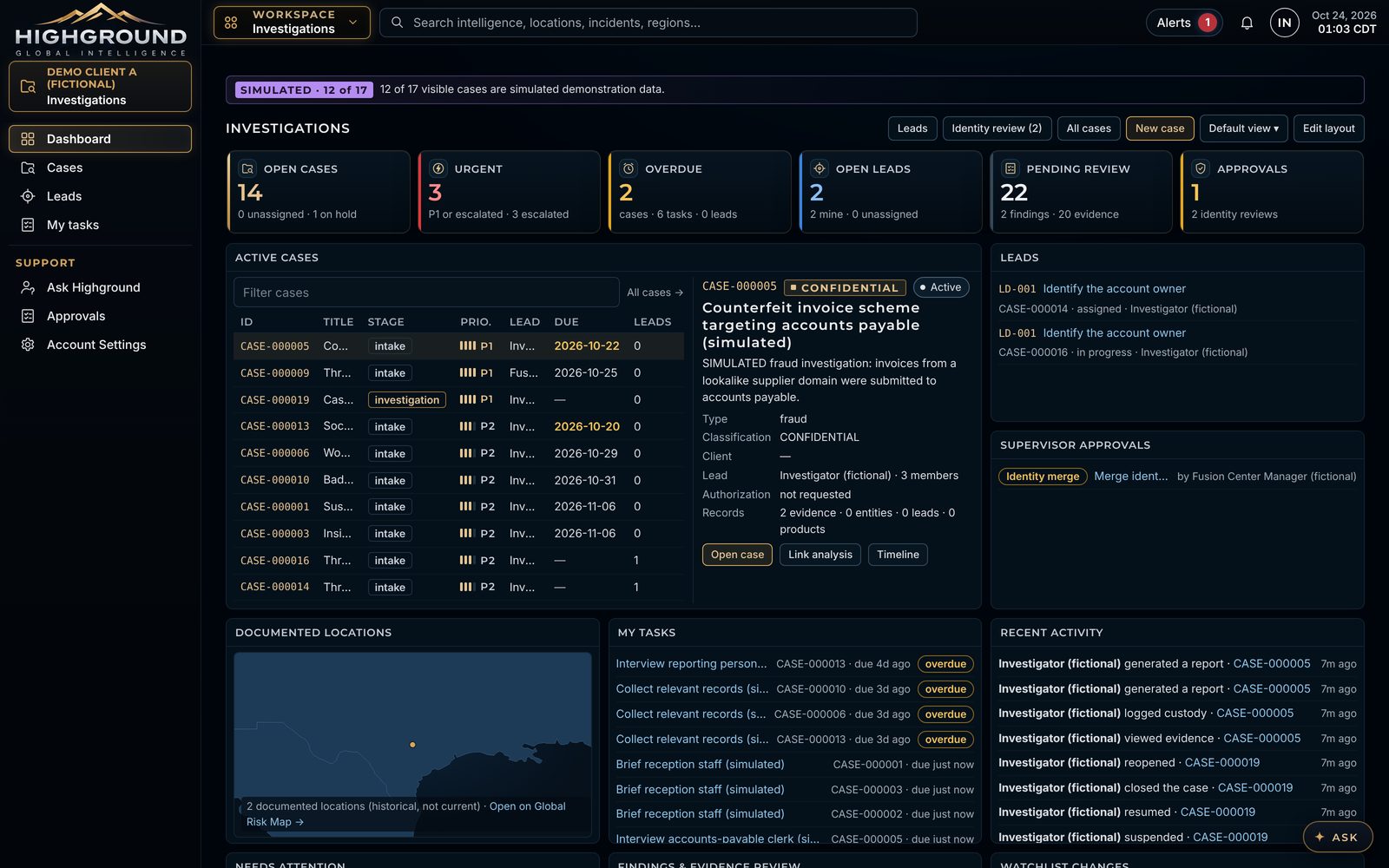Click Open on Global Risk Map link
The width and height of the screenshot is (1389, 868).
[405, 814]
